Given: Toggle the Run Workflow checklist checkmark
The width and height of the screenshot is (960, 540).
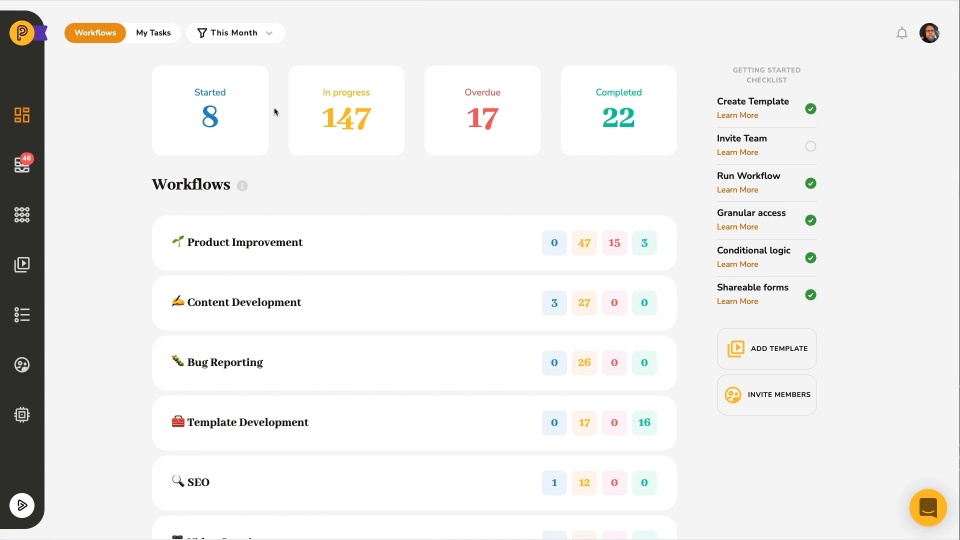Looking at the screenshot, I should coord(811,183).
